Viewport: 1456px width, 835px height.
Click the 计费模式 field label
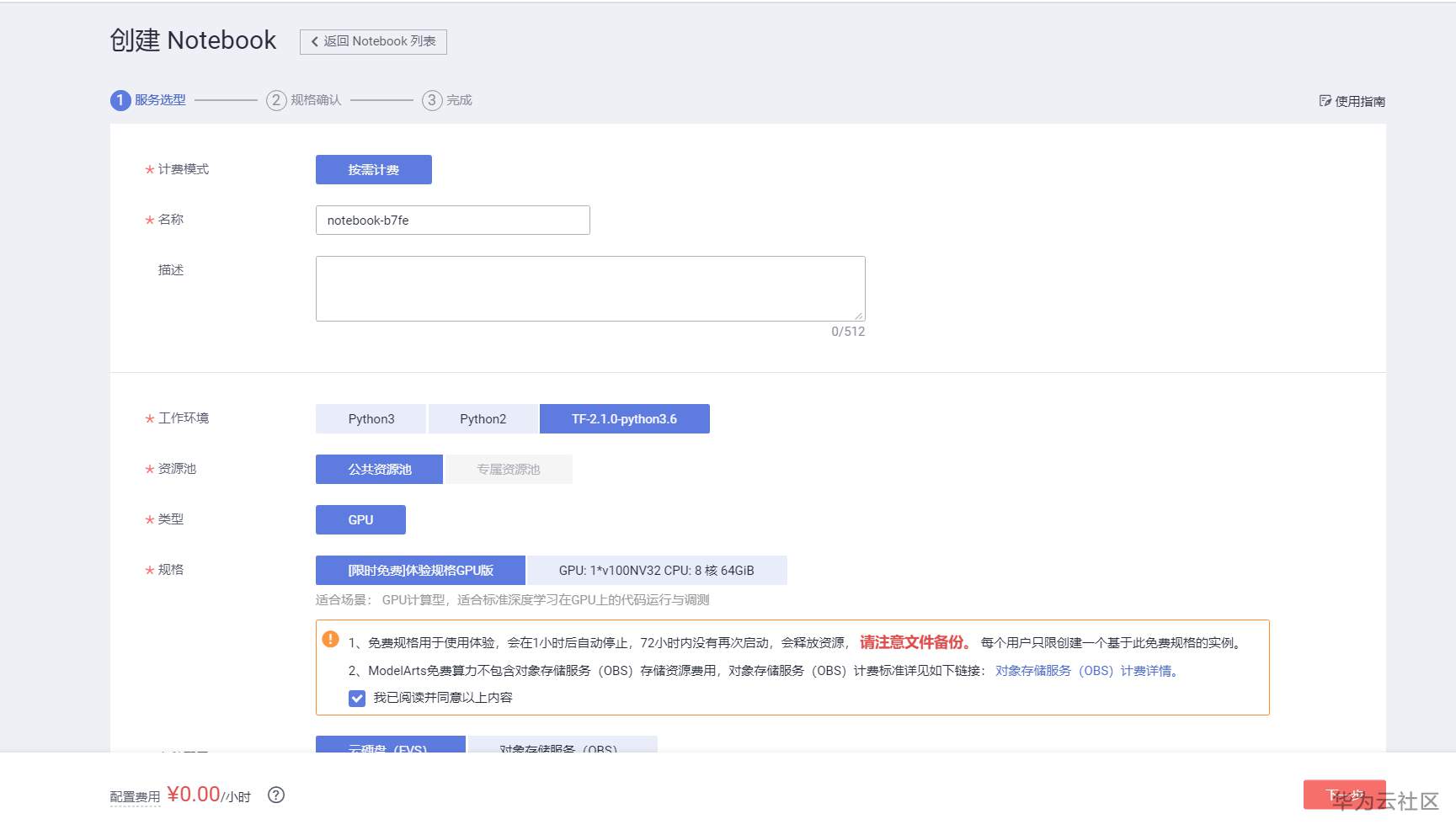click(184, 169)
